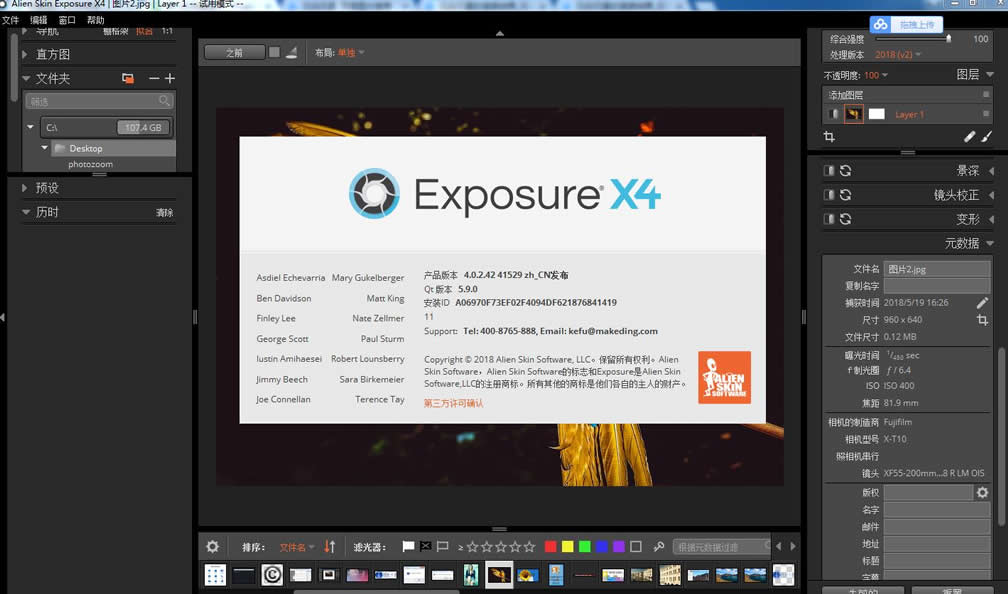Open the 窗口 menu

[x=67, y=20]
